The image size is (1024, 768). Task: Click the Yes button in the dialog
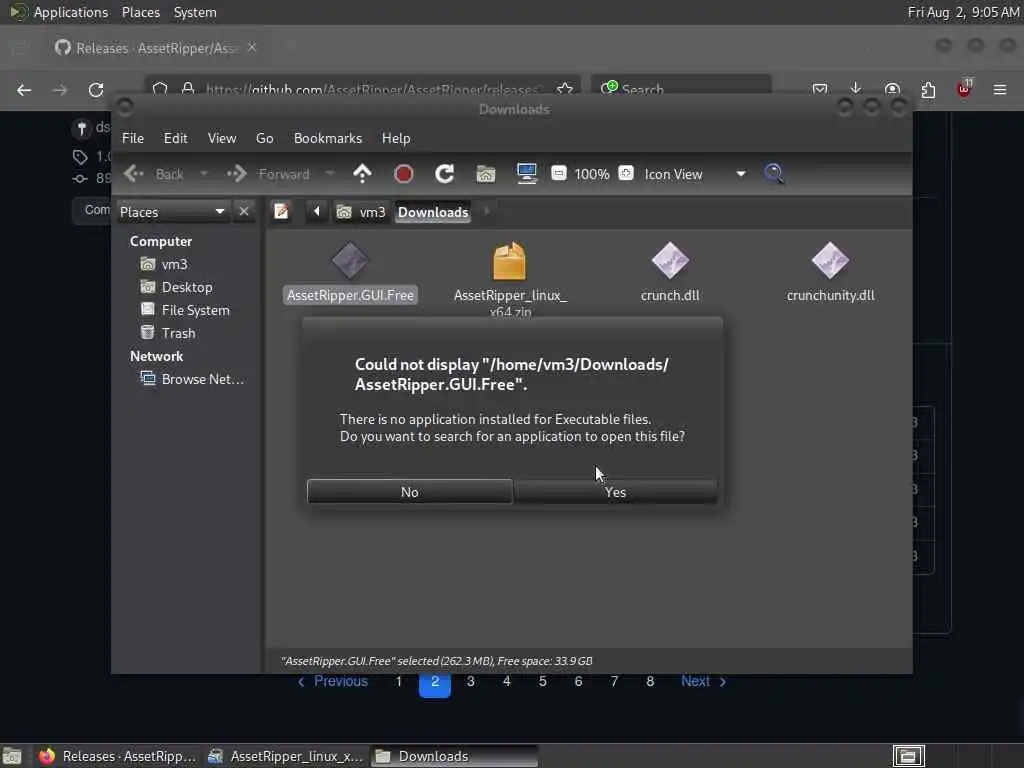615,492
